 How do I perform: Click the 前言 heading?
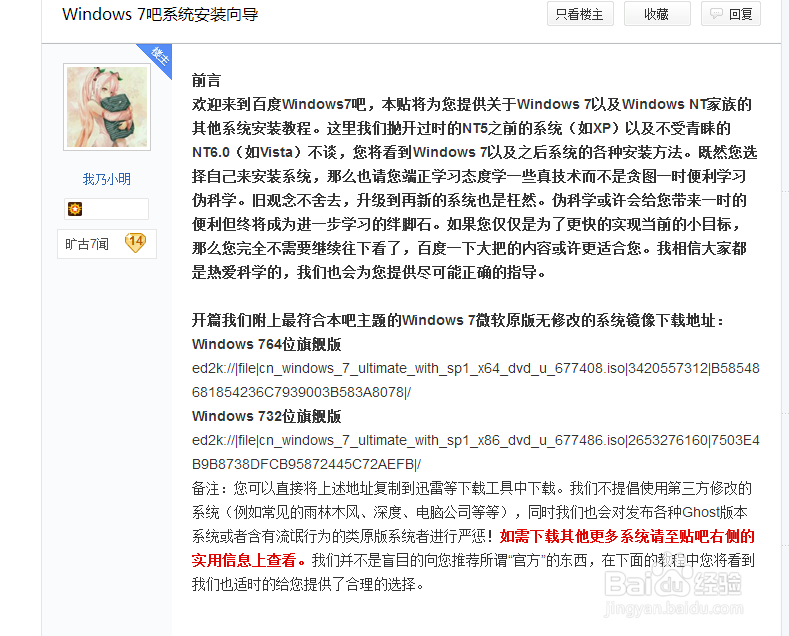click(x=206, y=81)
